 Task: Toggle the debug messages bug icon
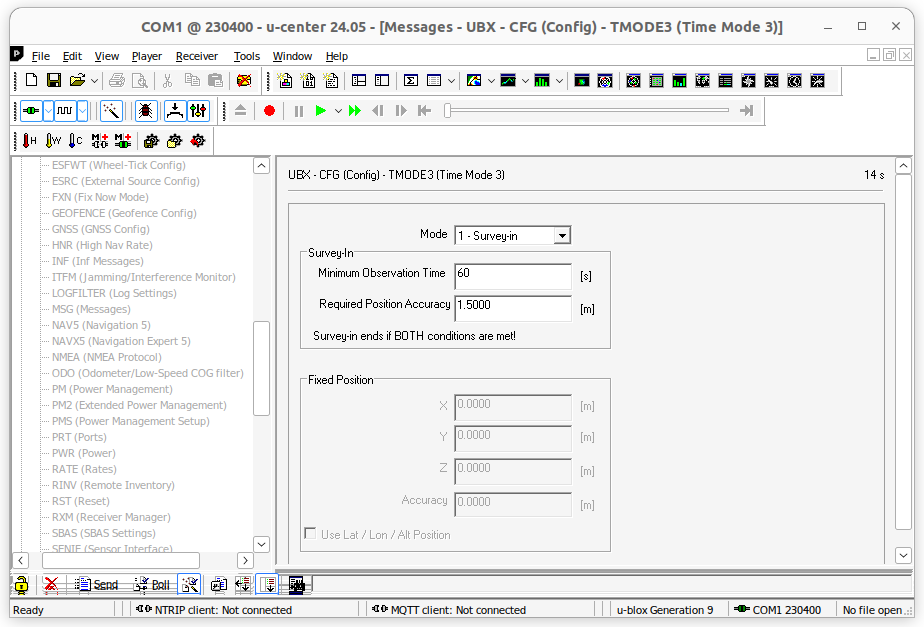(x=146, y=111)
